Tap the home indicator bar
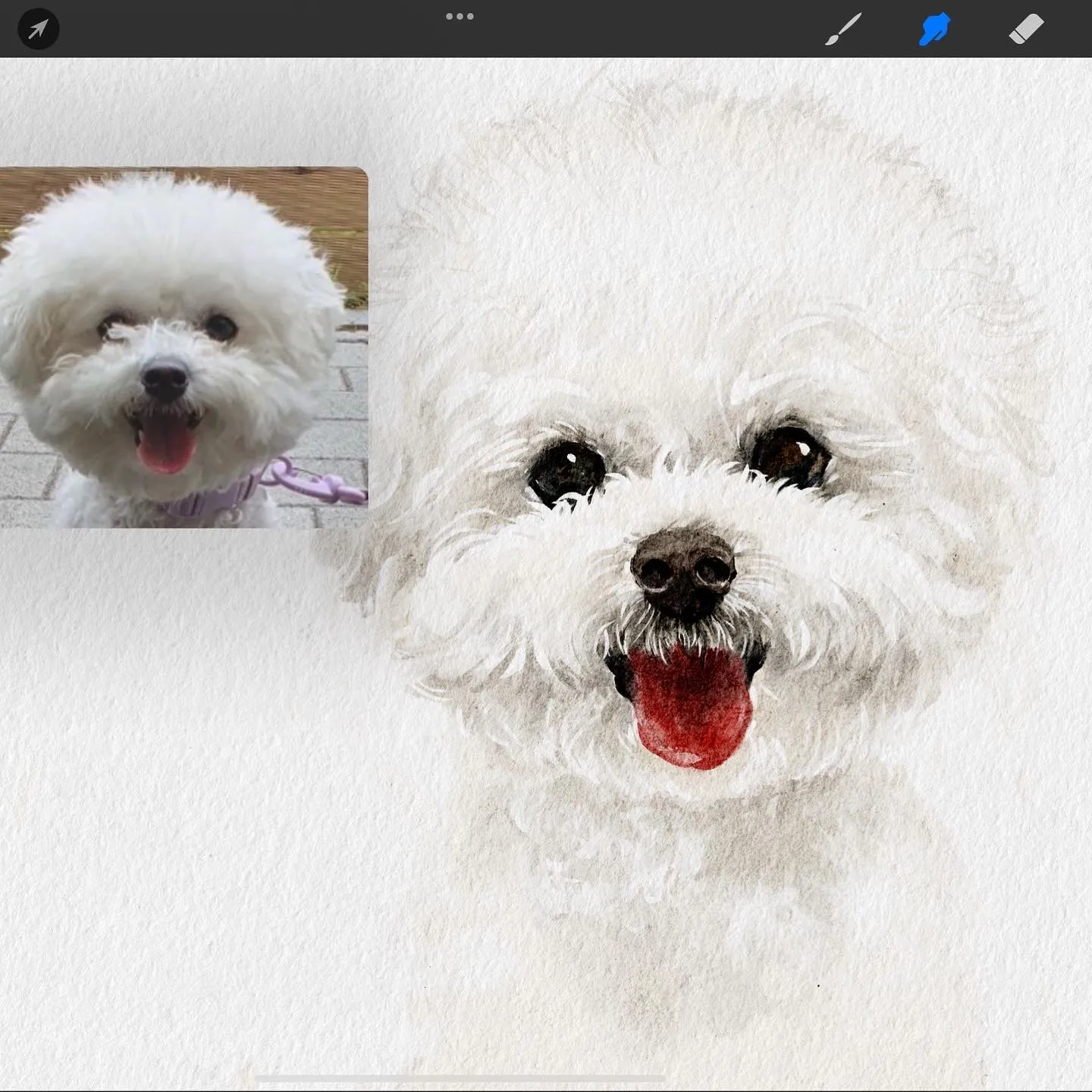1092x1092 pixels. (x=460, y=1078)
